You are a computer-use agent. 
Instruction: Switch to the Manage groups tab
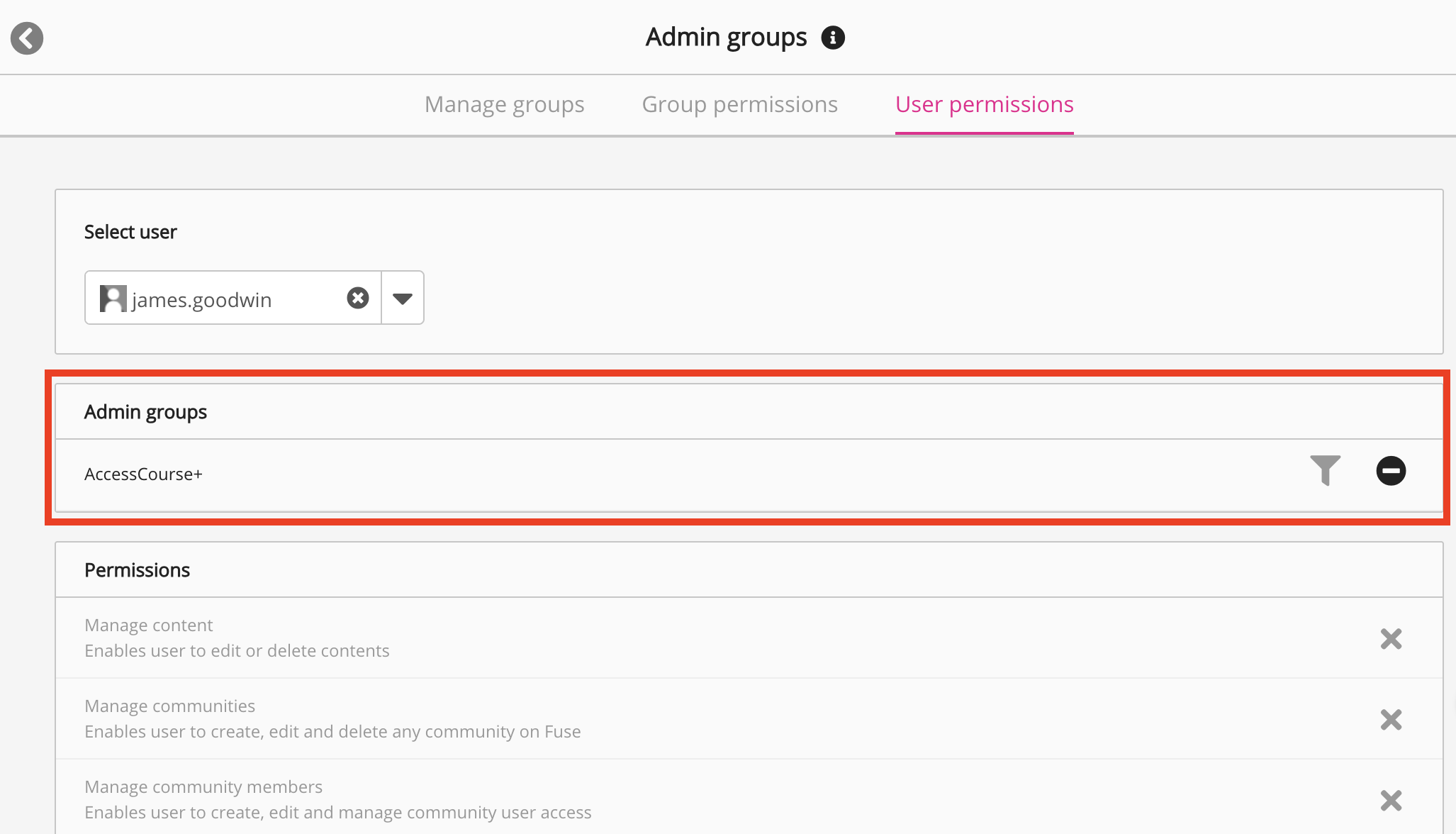pyautogui.click(x=504, y=105)
